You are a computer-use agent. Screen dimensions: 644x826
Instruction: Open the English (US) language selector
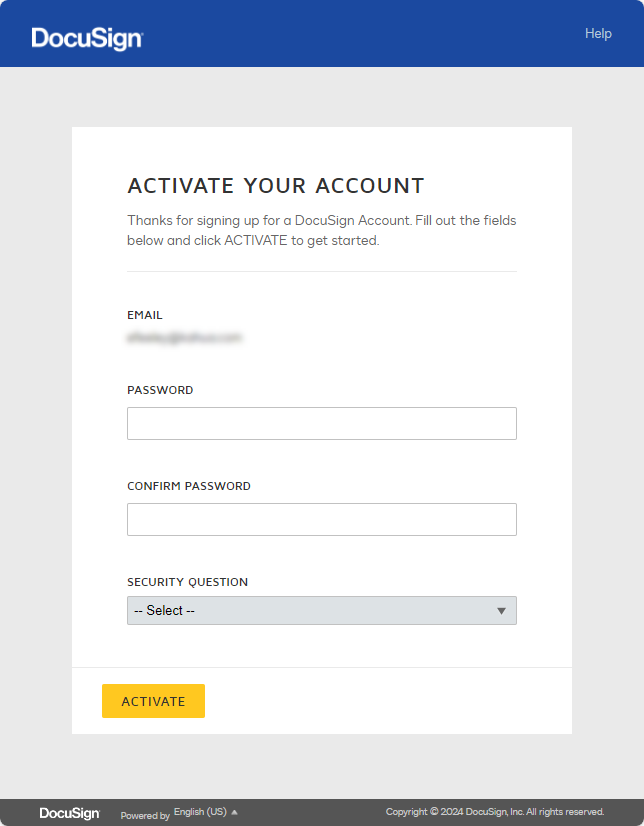click(x=201, y=812)
